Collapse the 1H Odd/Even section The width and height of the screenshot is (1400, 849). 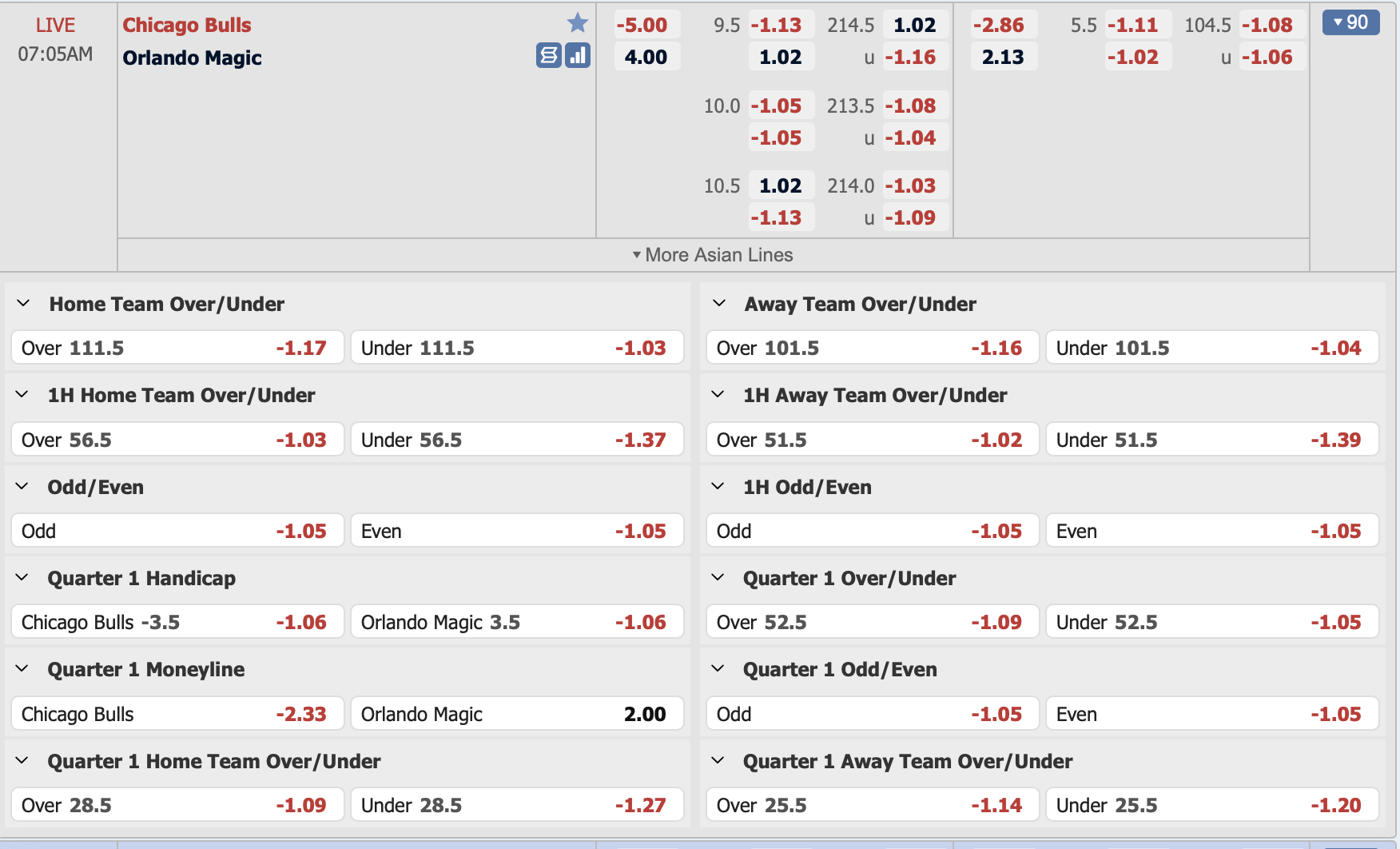(x=718, y=487)
